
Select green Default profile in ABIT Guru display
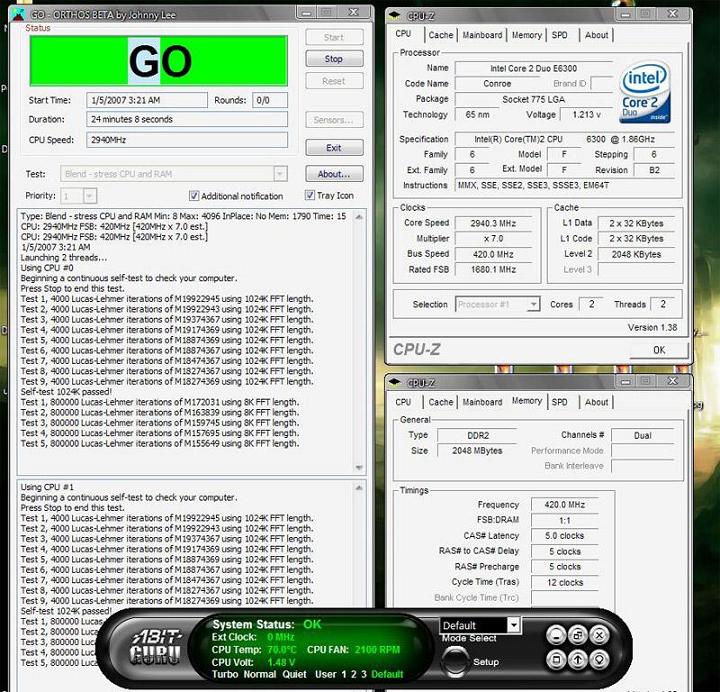387,674
